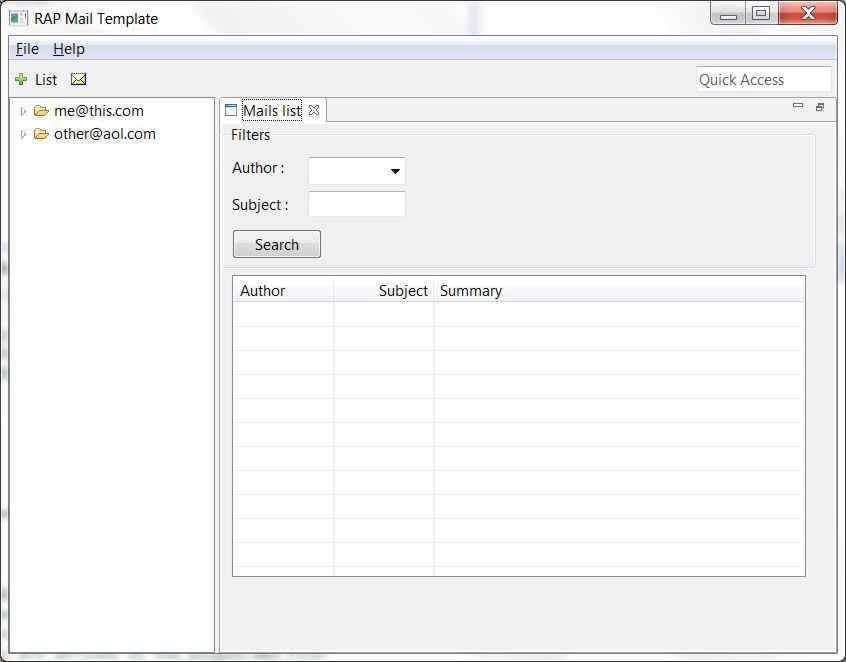Click the Quick Access search box

[763, 80]
